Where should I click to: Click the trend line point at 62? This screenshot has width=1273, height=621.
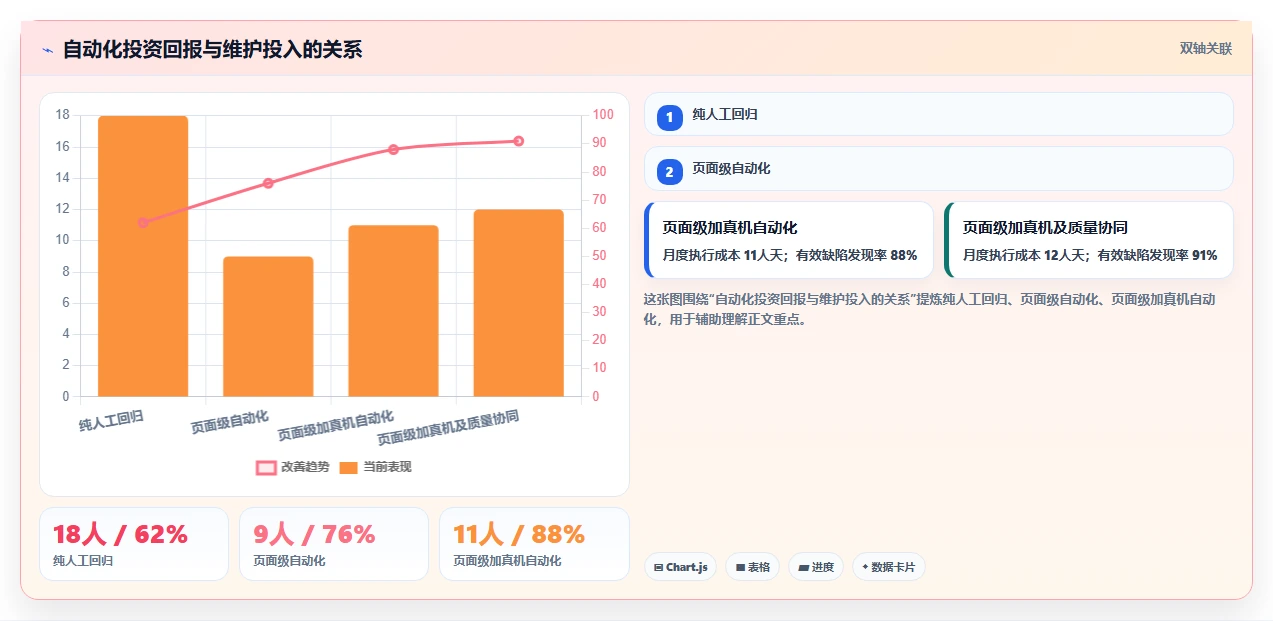143,222
